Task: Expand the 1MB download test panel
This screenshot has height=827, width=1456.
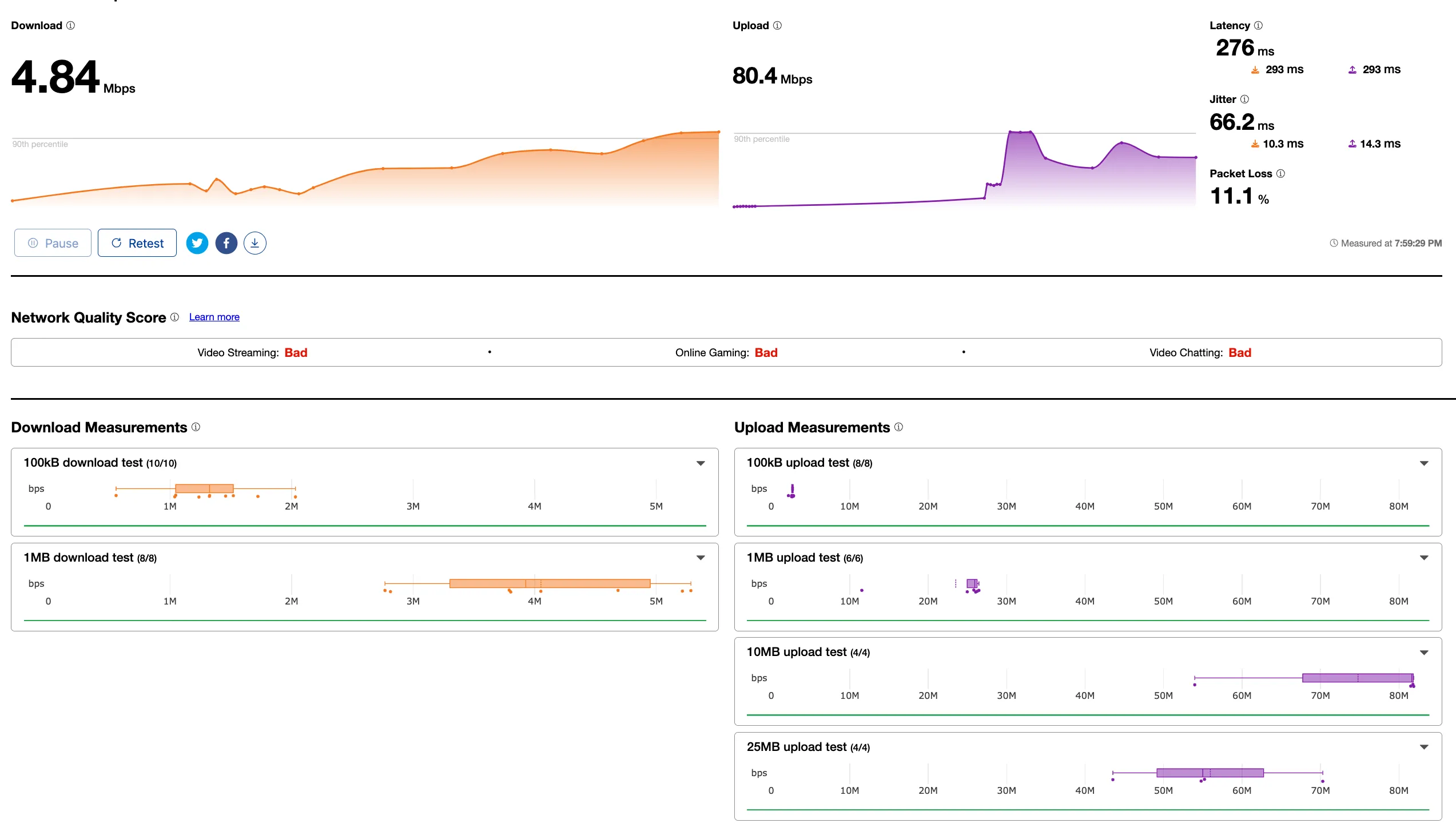Action: [701, 558]
